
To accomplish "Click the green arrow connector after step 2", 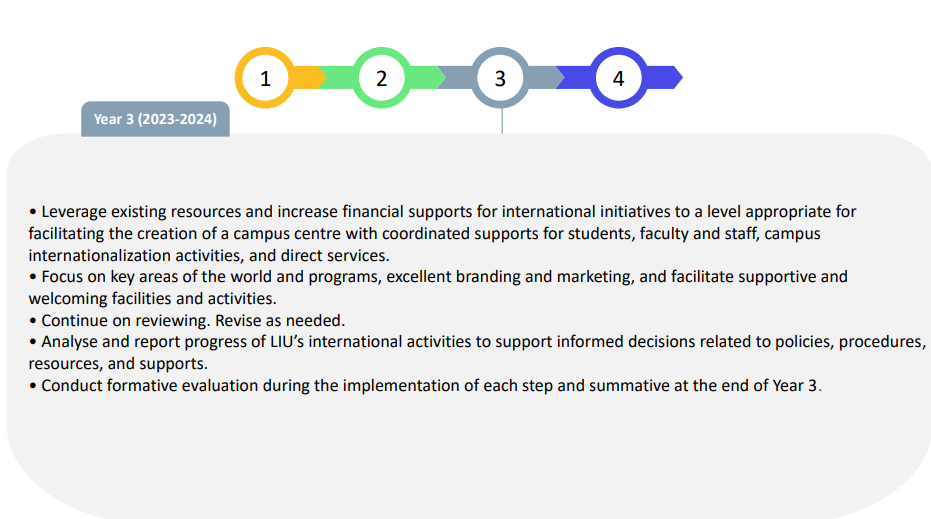I will click(428, 78).
